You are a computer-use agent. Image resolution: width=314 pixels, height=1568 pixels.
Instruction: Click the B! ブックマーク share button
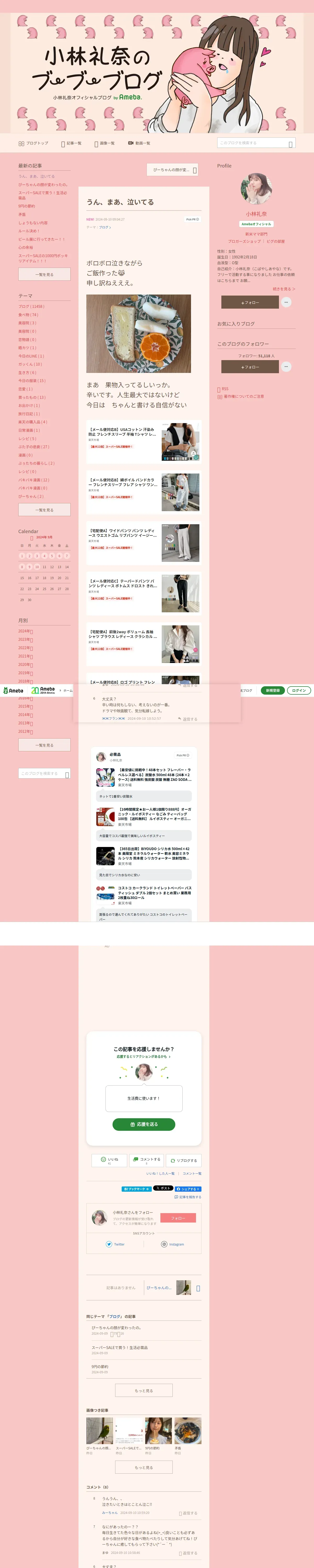pyautogui.click(x=137, y=1189)
